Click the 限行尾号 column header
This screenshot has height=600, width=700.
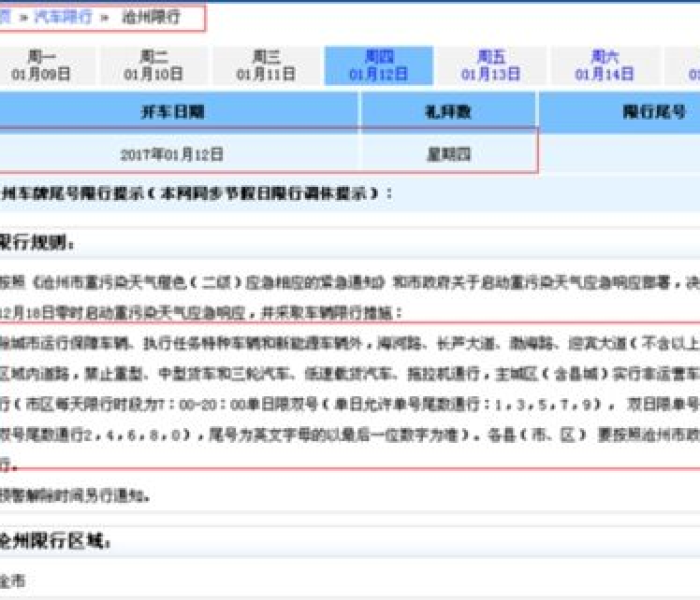tap(620, 112)
